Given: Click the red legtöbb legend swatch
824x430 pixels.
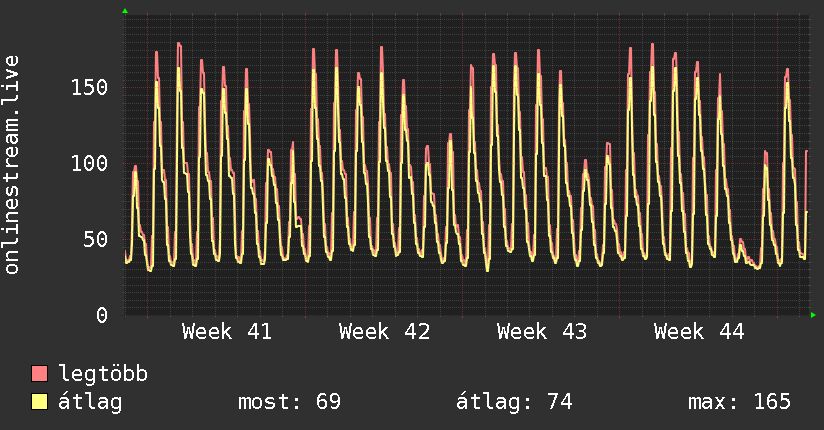Looking at the screenshot, I should pyautogui.click(x=39, y=374).
